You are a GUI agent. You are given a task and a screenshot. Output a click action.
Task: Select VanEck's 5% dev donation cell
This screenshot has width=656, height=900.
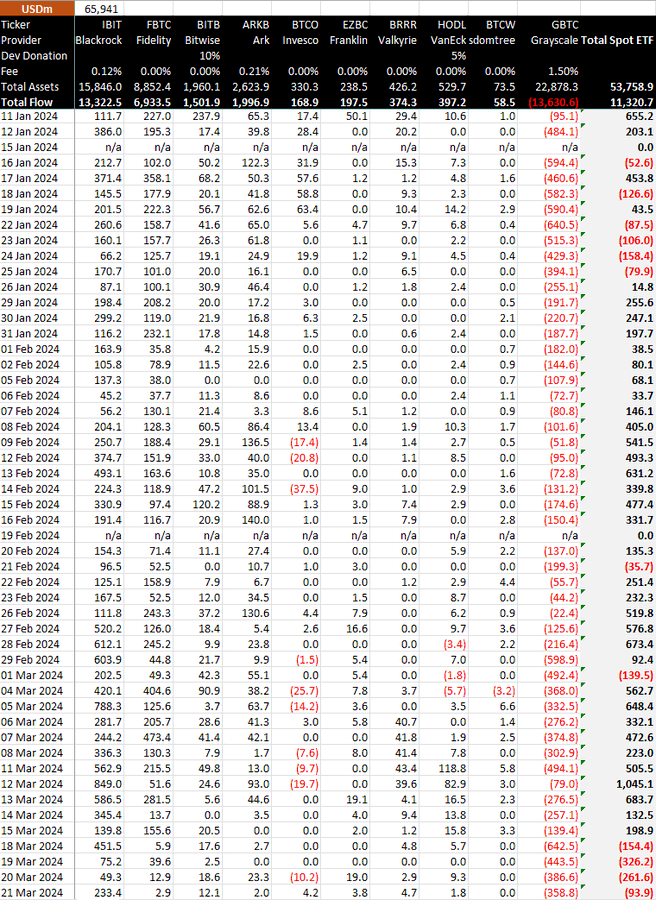click(x=459, y=56)
